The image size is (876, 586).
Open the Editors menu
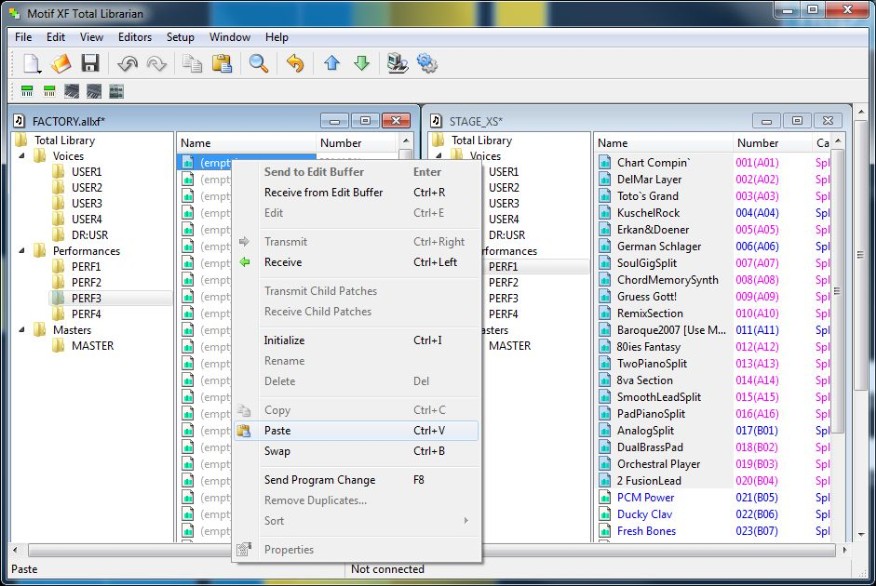pyautogui.click(x=135, y=37)
